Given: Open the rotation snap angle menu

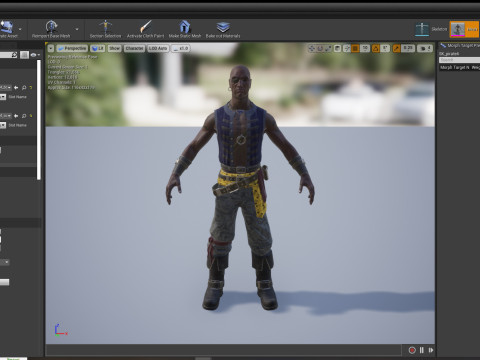Looking at the screenshot, I should tap(385, 49).
